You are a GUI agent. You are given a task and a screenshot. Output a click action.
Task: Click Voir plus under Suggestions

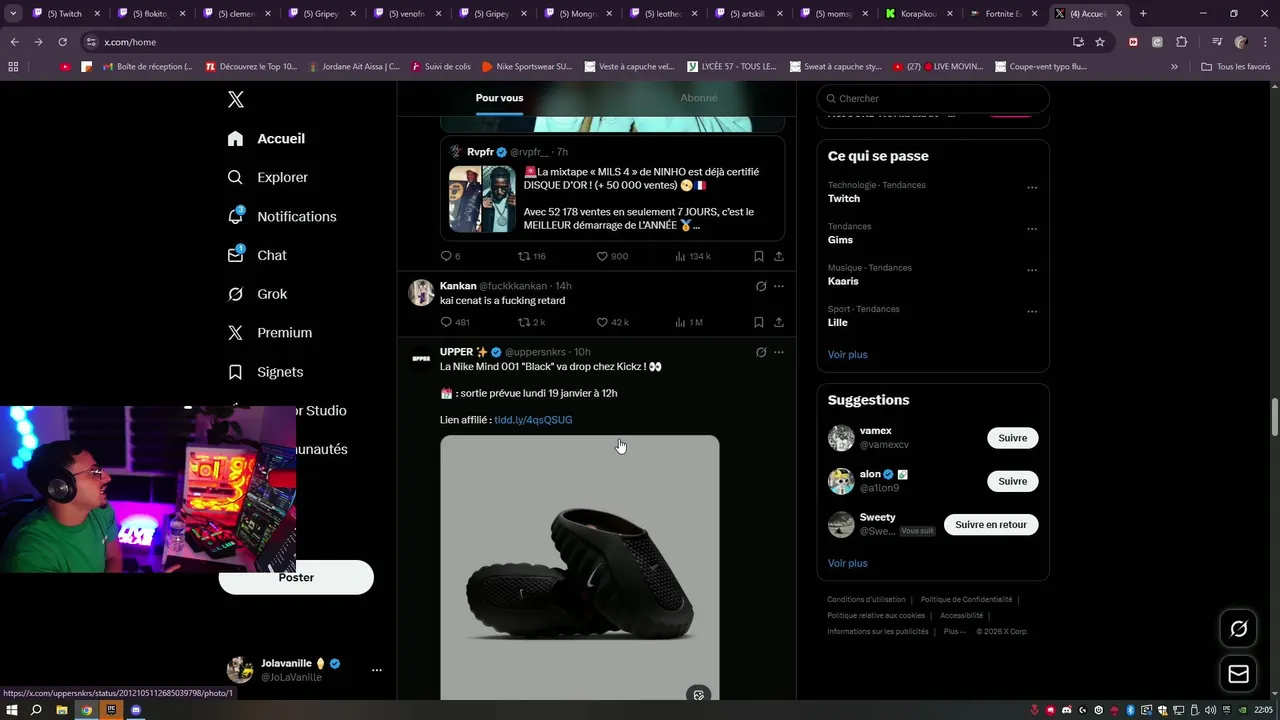(847, 563)
